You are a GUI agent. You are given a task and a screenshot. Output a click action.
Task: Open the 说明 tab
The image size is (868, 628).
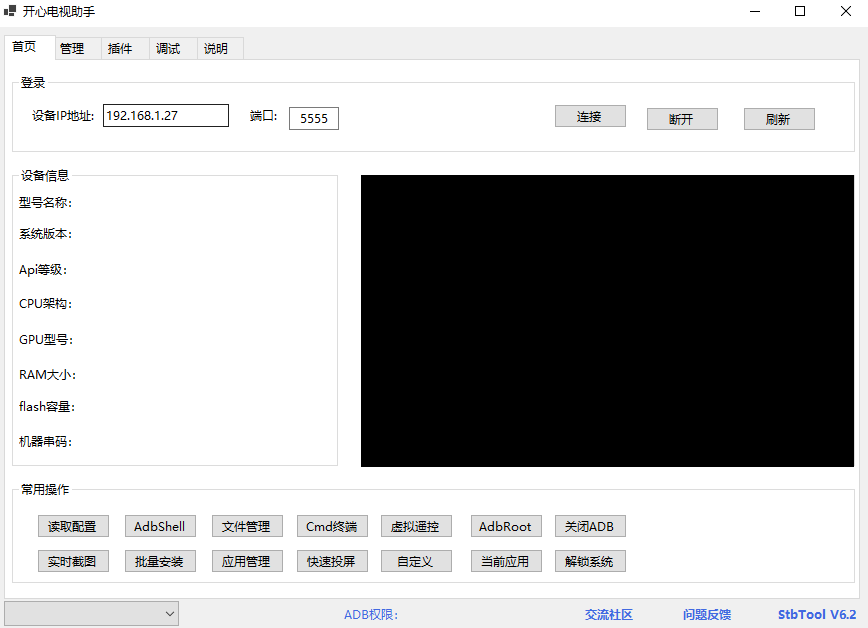[x=217, y=47]
